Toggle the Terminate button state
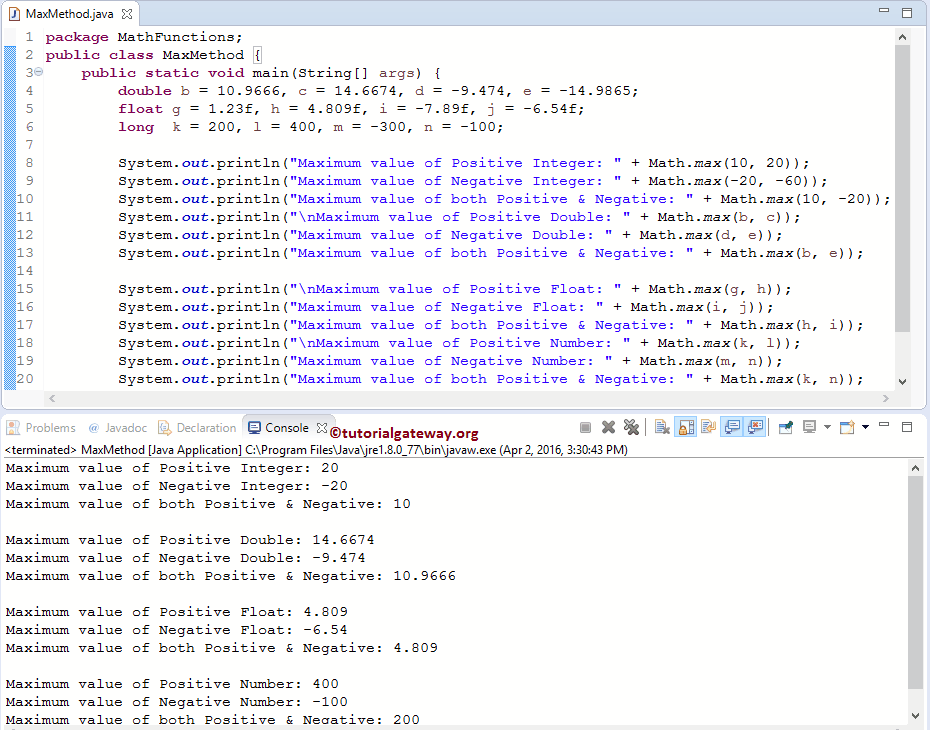The image size is (930, 730). [586, 427]
